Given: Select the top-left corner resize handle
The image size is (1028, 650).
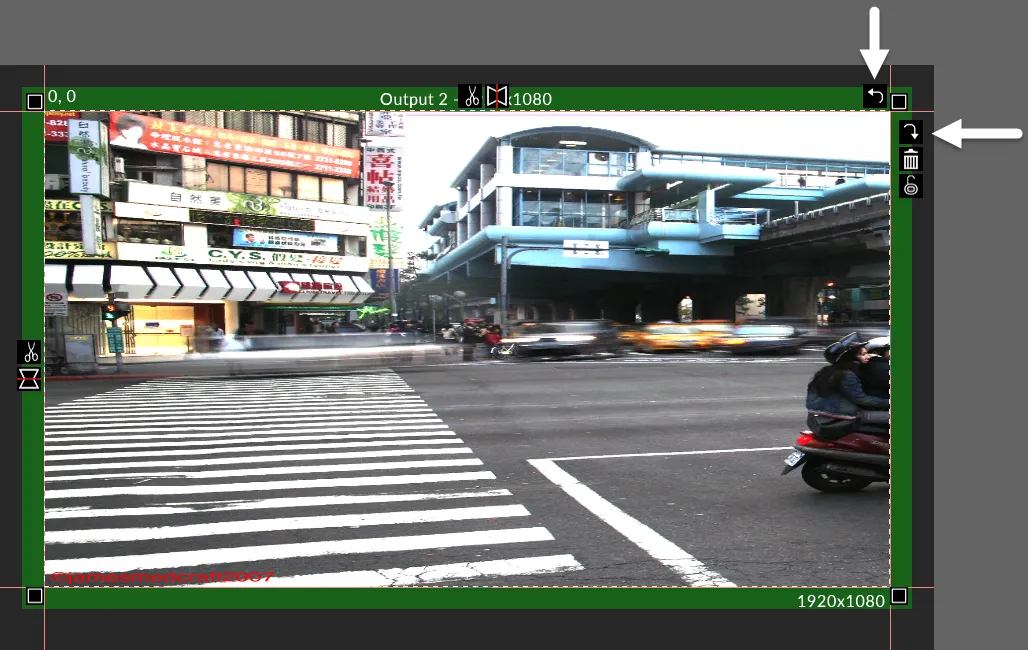Looking at the screenshot, I should point(35,101).
